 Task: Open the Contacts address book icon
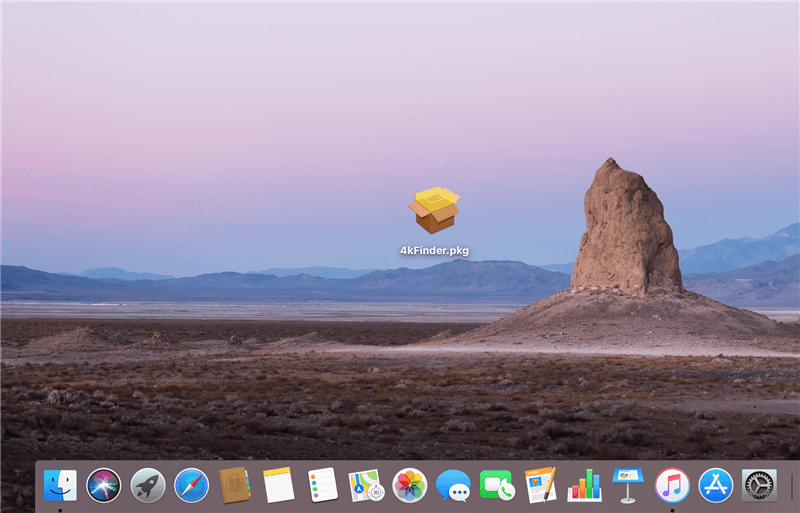click(x=235, y=485)
